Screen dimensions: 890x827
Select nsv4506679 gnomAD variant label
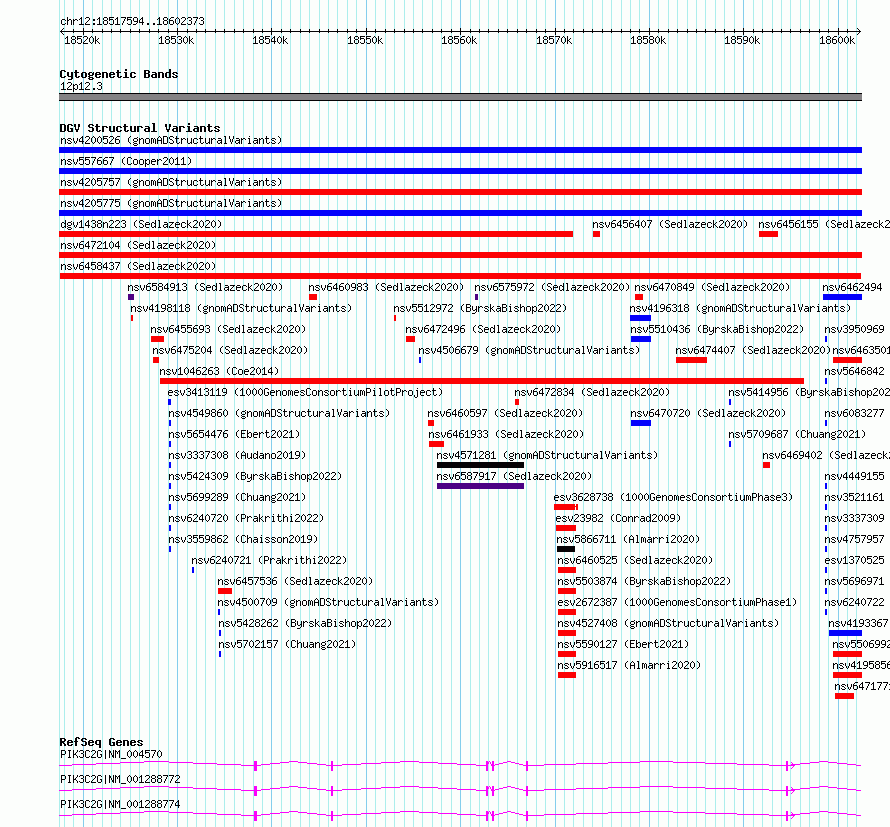(x=529, y=350)
